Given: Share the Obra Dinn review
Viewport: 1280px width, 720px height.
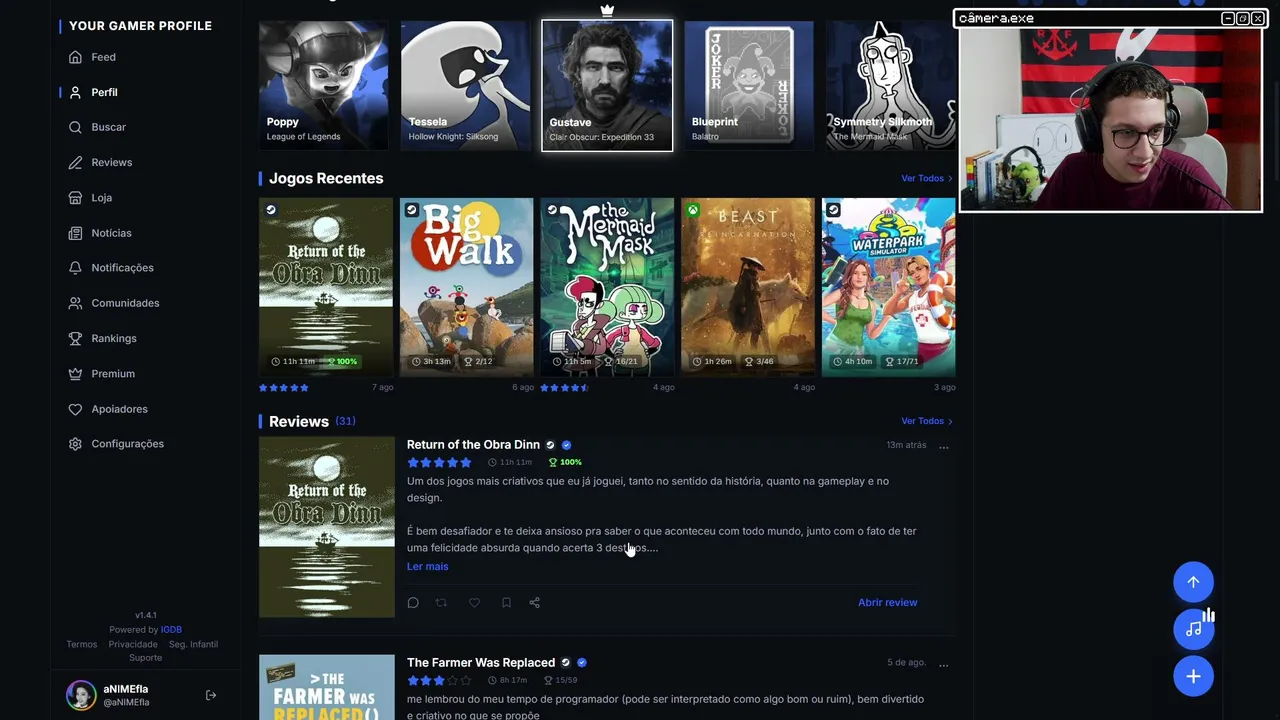Looking at the screenshot, I should (534, 603).
